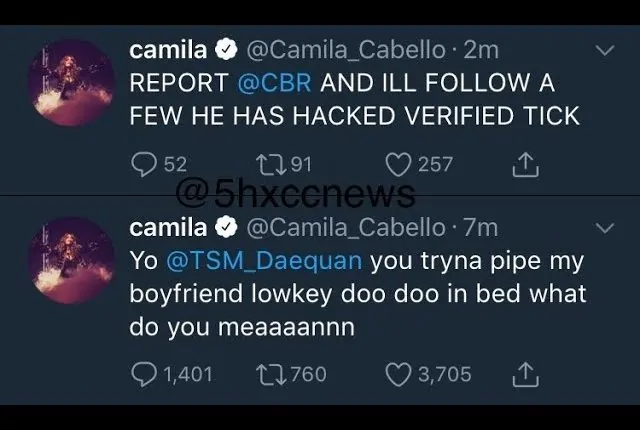Share the @TSM_Daequan tweet
This screenshot has height=430, width=640.
click(x=525, y=375)
